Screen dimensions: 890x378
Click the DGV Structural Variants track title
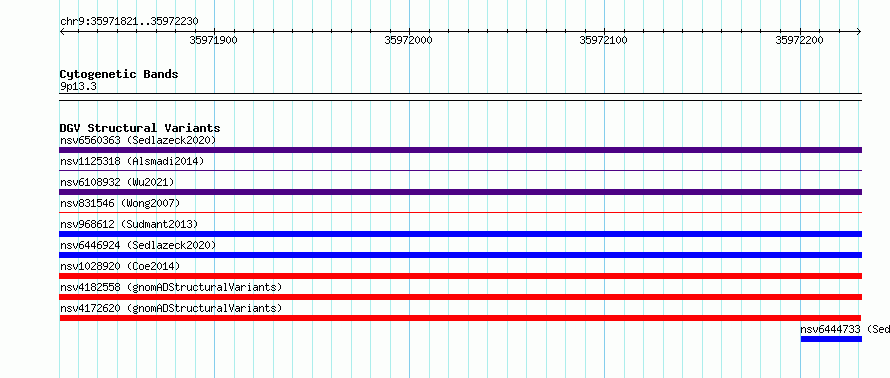[140, 128]
